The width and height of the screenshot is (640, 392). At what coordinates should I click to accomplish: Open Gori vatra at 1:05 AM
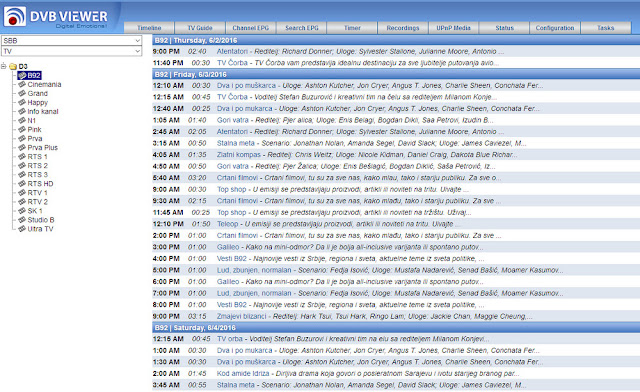pyautogui.click(x=233, y=120)
